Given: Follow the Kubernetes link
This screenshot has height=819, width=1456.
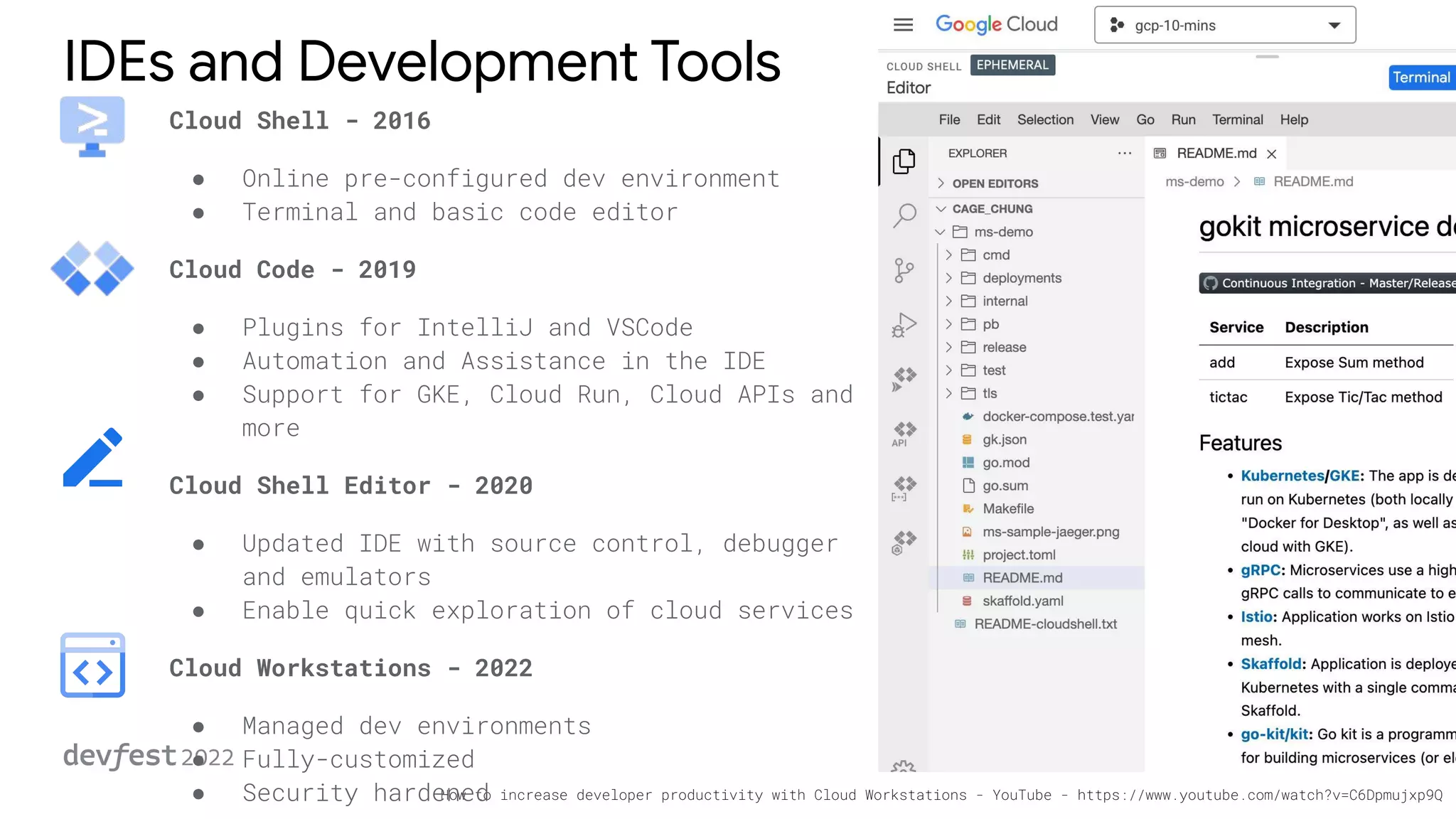Looking at the screenshot, I should point(1282,476).
